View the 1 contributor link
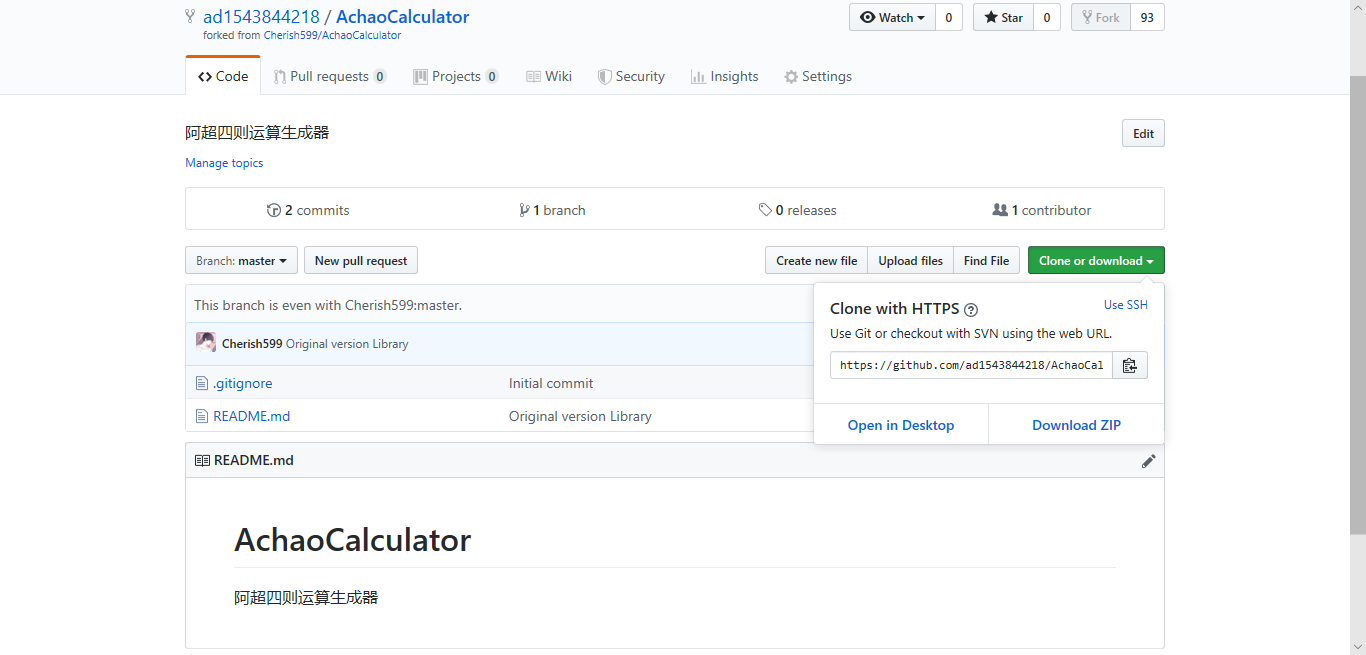Viewport: 1366px width, 655px height. 1041,210
